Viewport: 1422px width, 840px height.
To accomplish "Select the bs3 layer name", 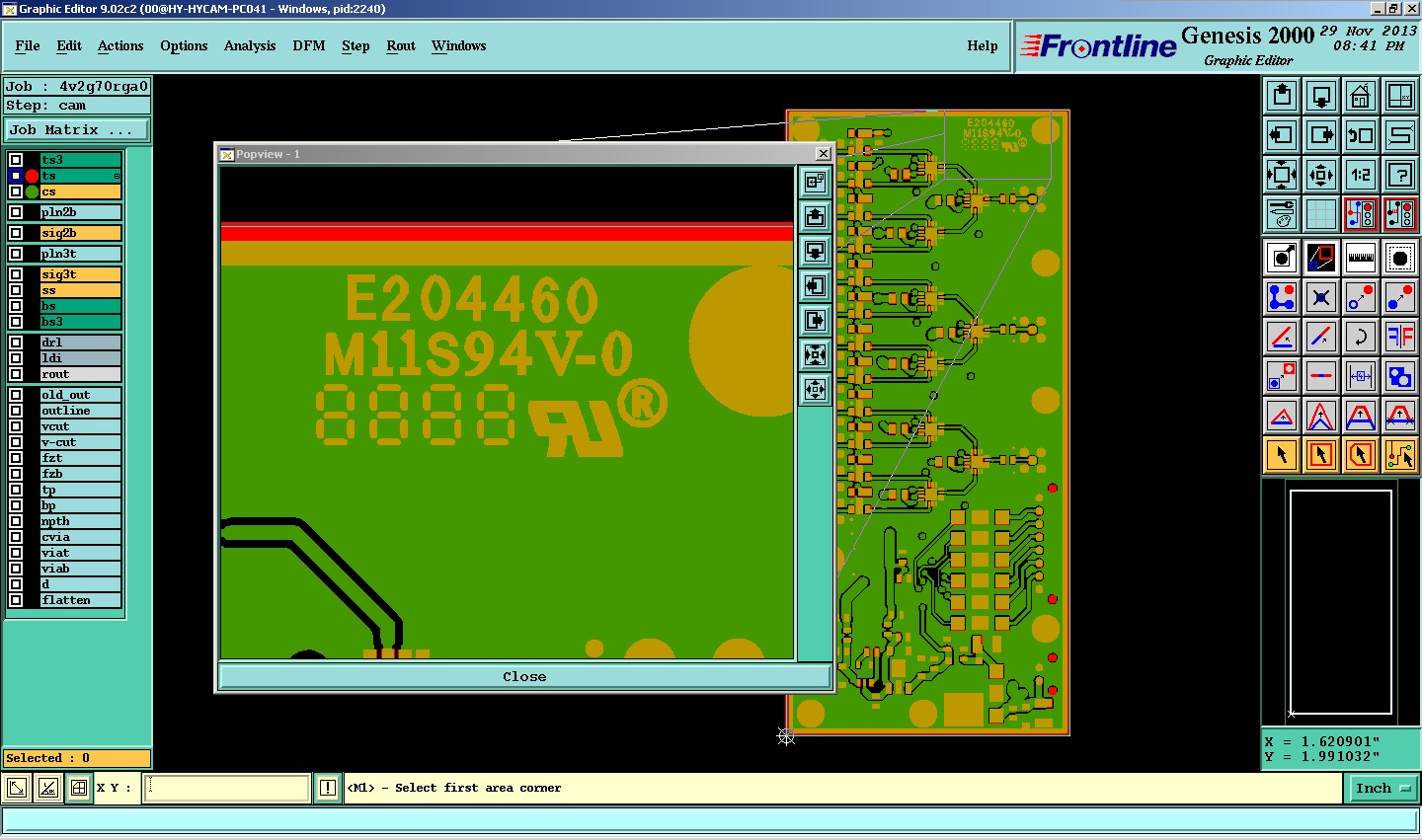I will (80, 322).
